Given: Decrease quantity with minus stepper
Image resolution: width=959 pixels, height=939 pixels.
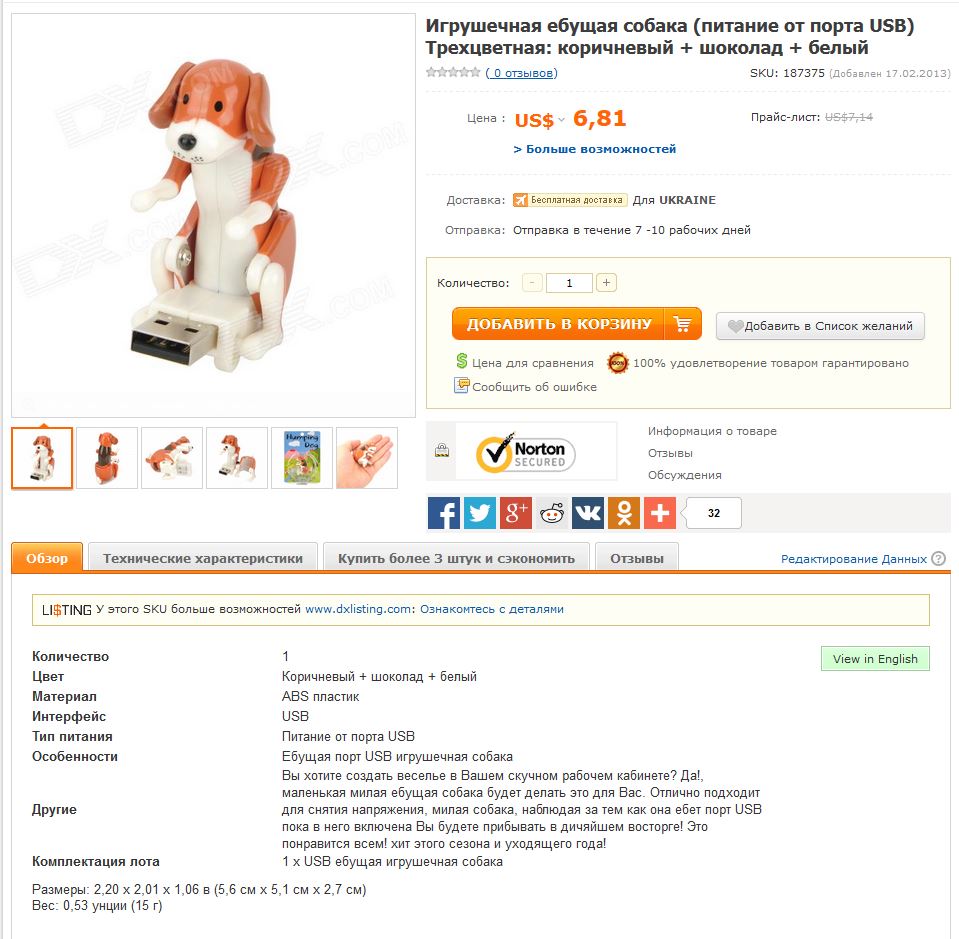Looking at the screenshot, I should tap(532, 283).
